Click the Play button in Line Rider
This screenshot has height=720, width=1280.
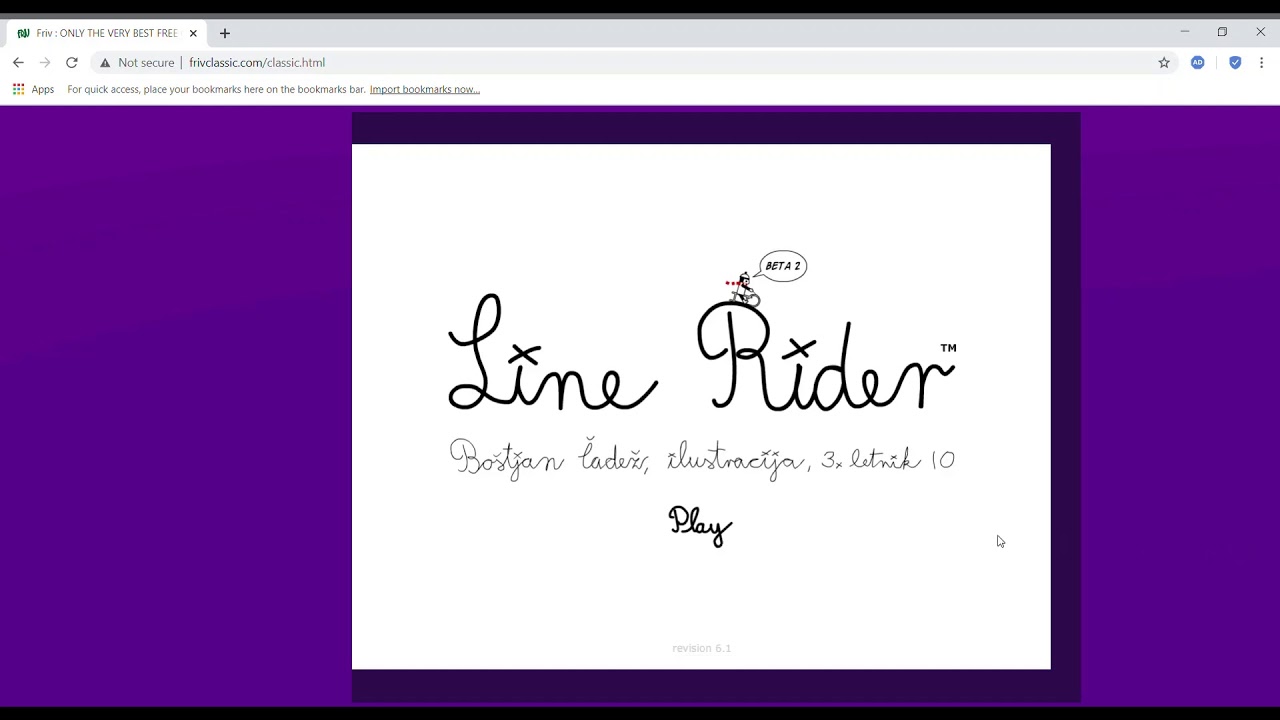pos(700,524)
